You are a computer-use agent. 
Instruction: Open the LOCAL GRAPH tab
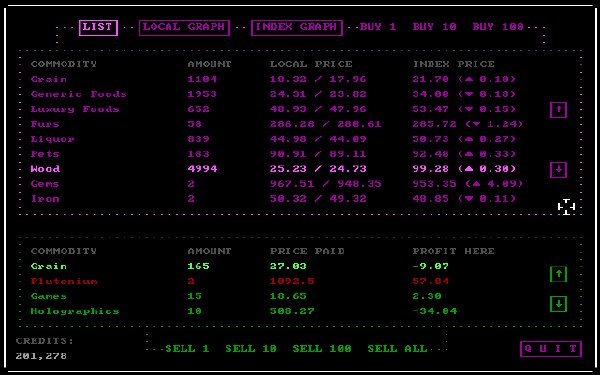[184, 28]
